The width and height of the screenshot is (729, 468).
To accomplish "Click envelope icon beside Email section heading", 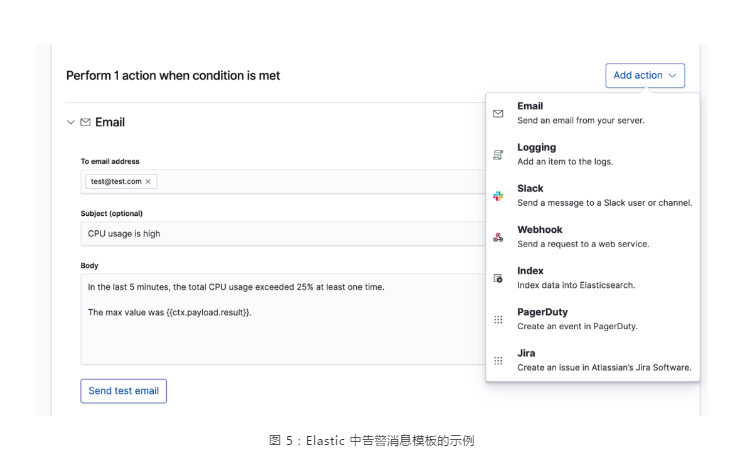I will point(86,122).
